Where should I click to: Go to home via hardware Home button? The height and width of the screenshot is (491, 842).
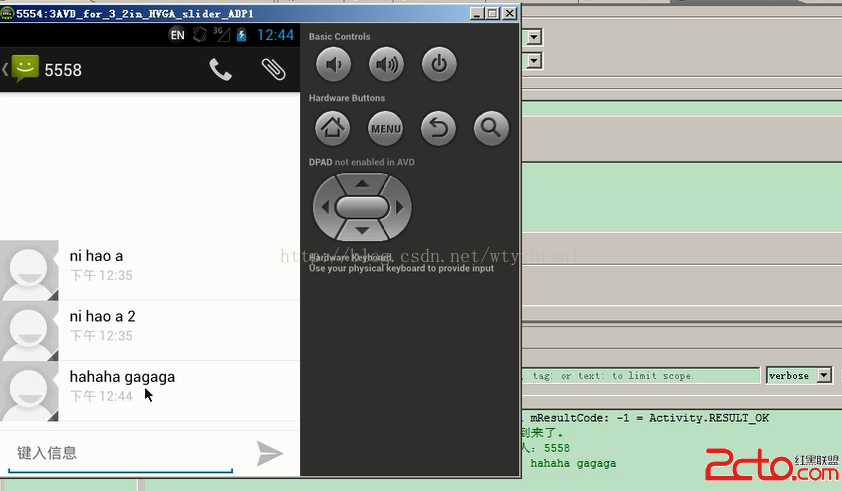click(332, 128)
